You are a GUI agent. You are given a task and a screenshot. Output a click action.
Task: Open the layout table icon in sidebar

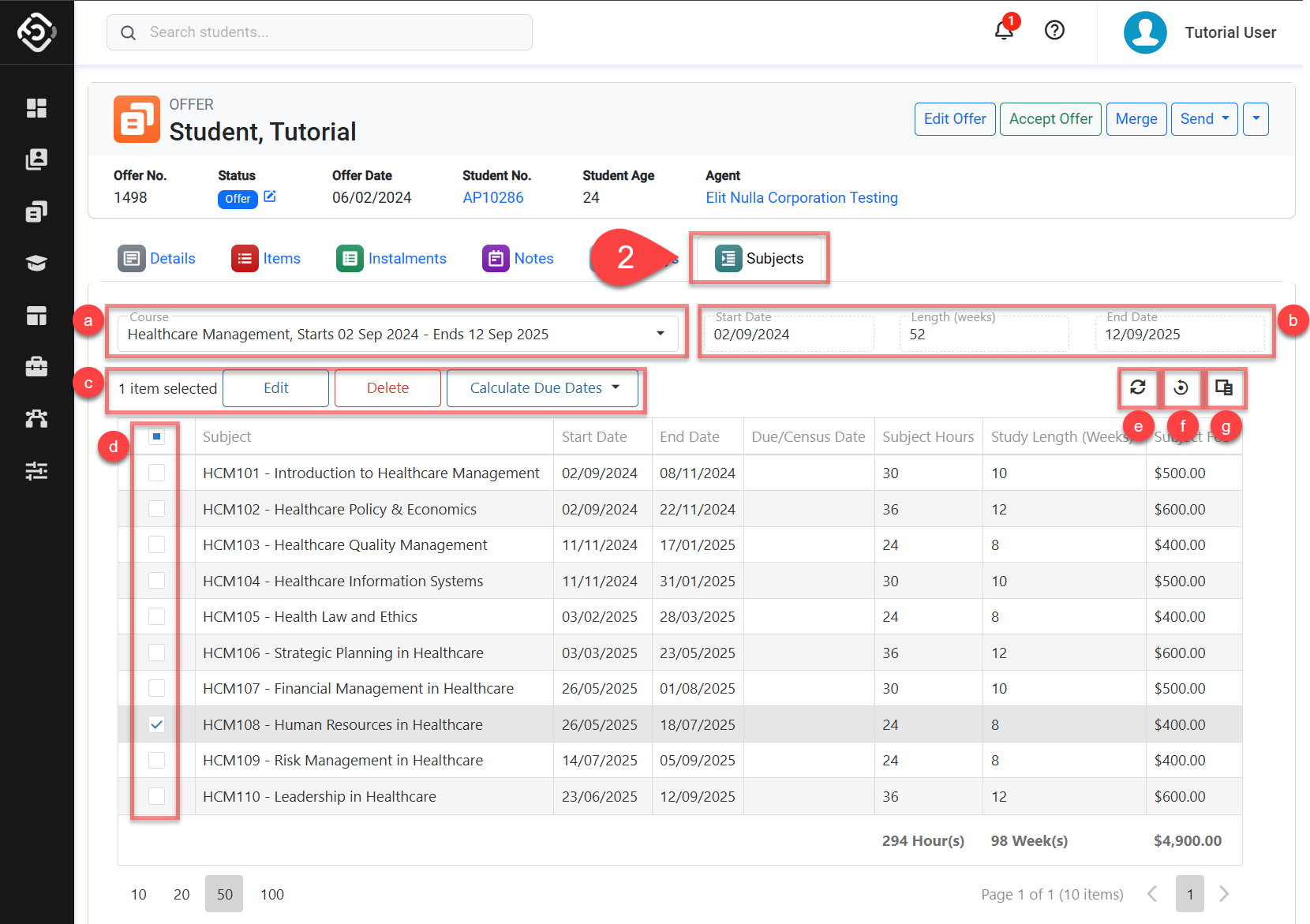pyautogui.click(x=36, y=316)
